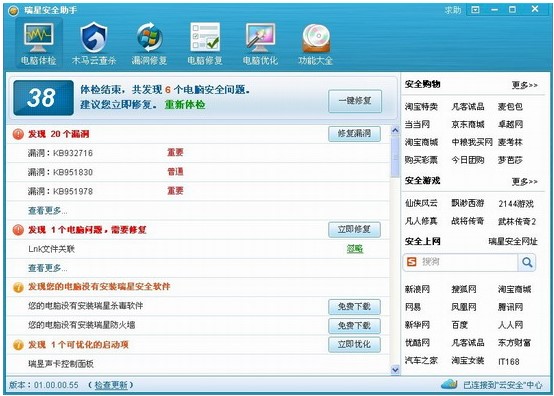Open the 麦包包 shopping link
The width and height of the screenshot is (554, 396).
coord(510,107)
